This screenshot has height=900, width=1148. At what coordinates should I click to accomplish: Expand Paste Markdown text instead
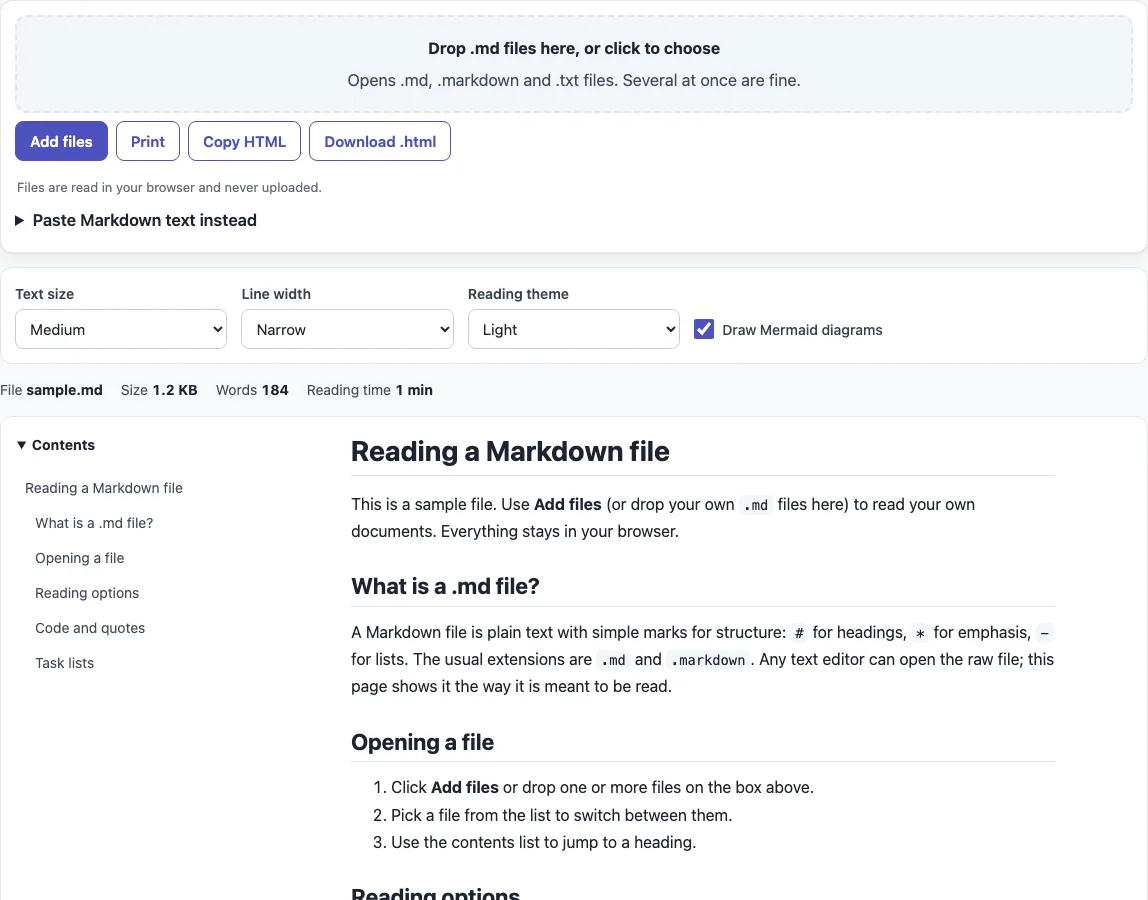point(136,220)
